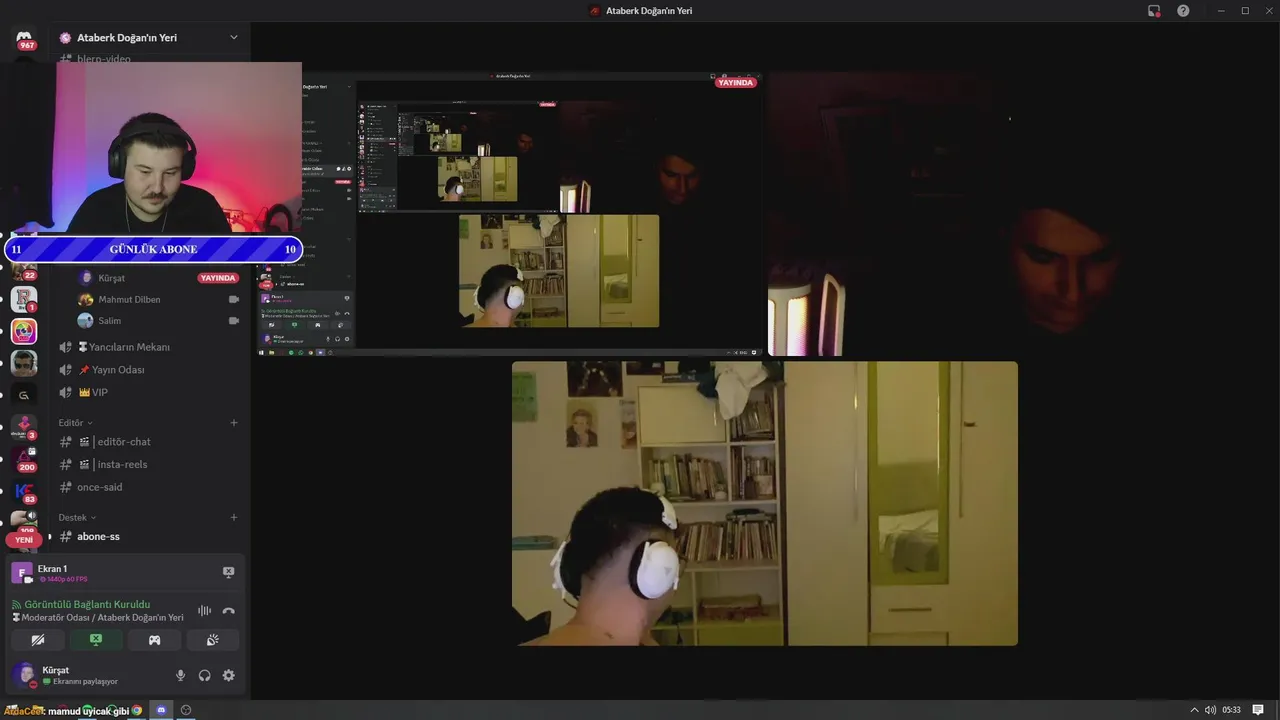Toggle camera on in voice panel
1280x720 pixels.
pyautogui.click(x=38, y=640)
